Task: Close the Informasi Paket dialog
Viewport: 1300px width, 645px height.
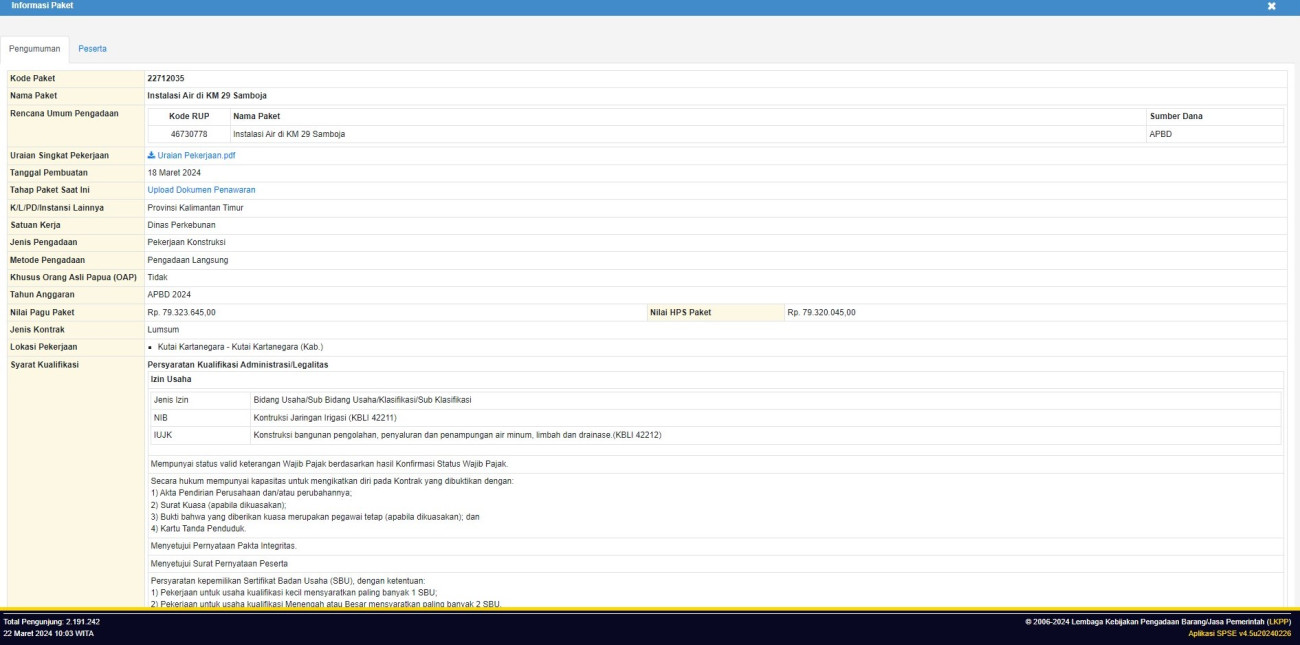Action: (1271, 6)
